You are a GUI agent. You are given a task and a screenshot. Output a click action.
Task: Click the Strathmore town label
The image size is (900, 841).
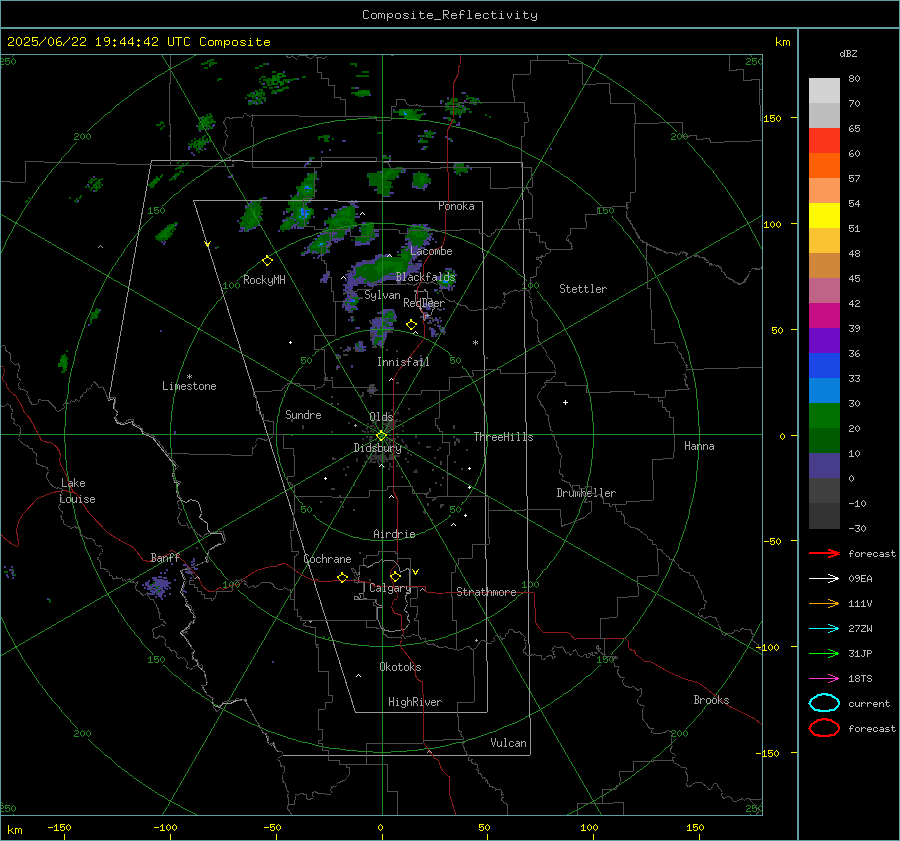tap(486, 592)
